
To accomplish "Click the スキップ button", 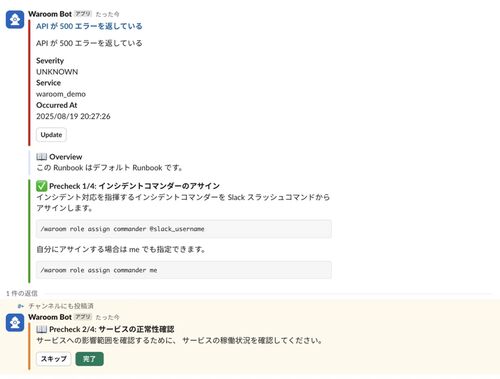I will tap(54, 359).
